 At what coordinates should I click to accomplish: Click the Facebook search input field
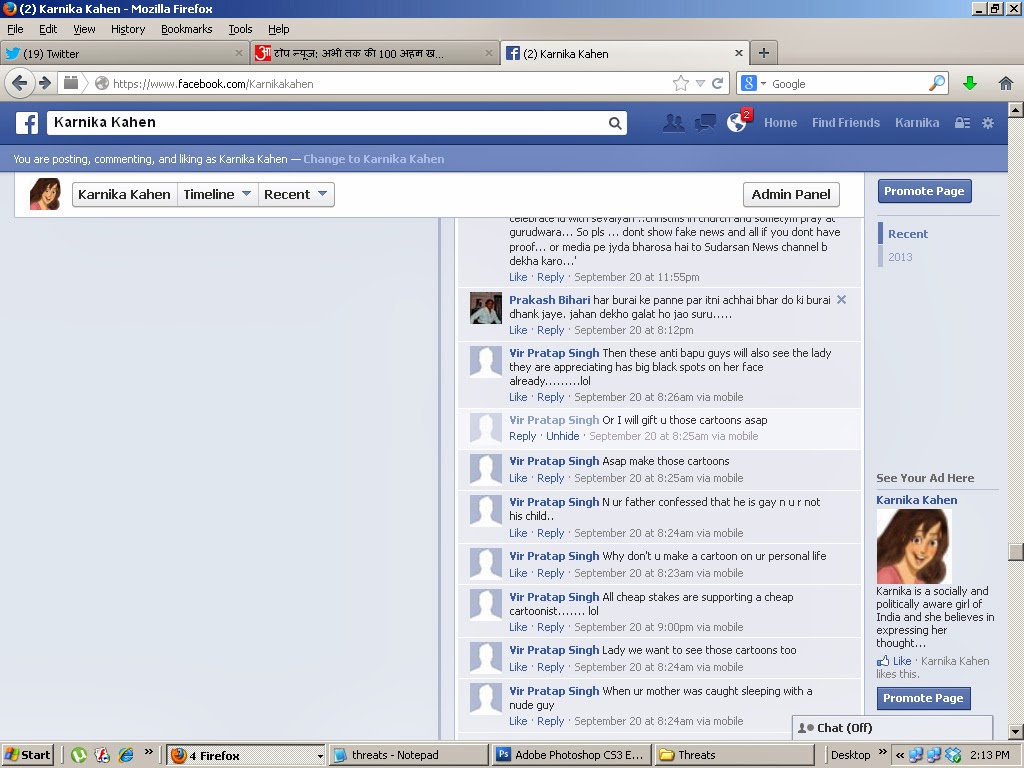327,123
